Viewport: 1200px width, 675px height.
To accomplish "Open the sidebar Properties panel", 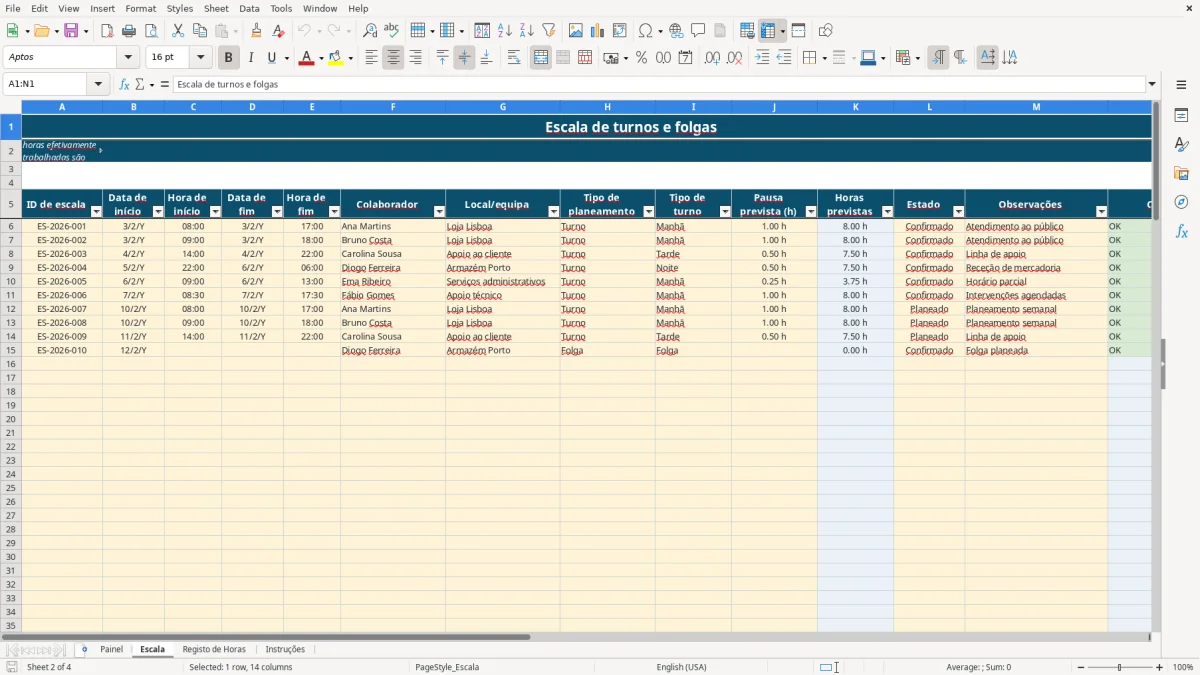I will pos(1181,115).
